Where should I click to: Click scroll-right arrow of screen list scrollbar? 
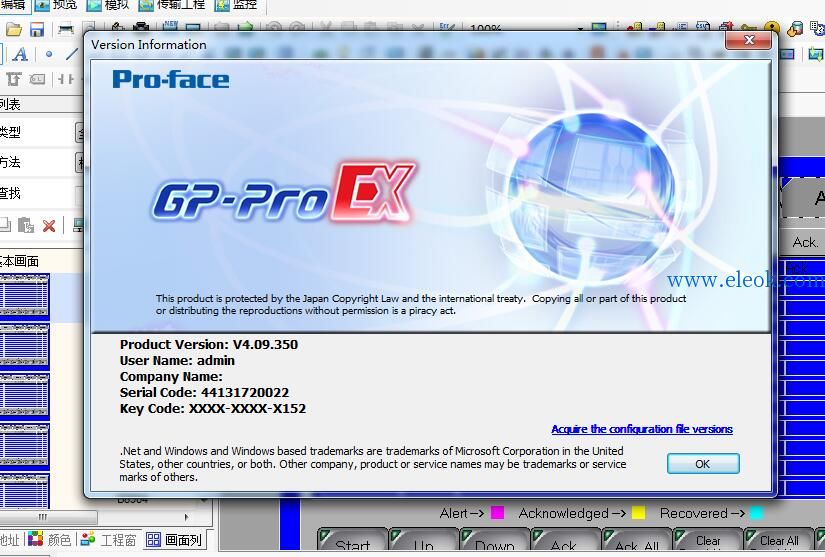pos(186,517)
